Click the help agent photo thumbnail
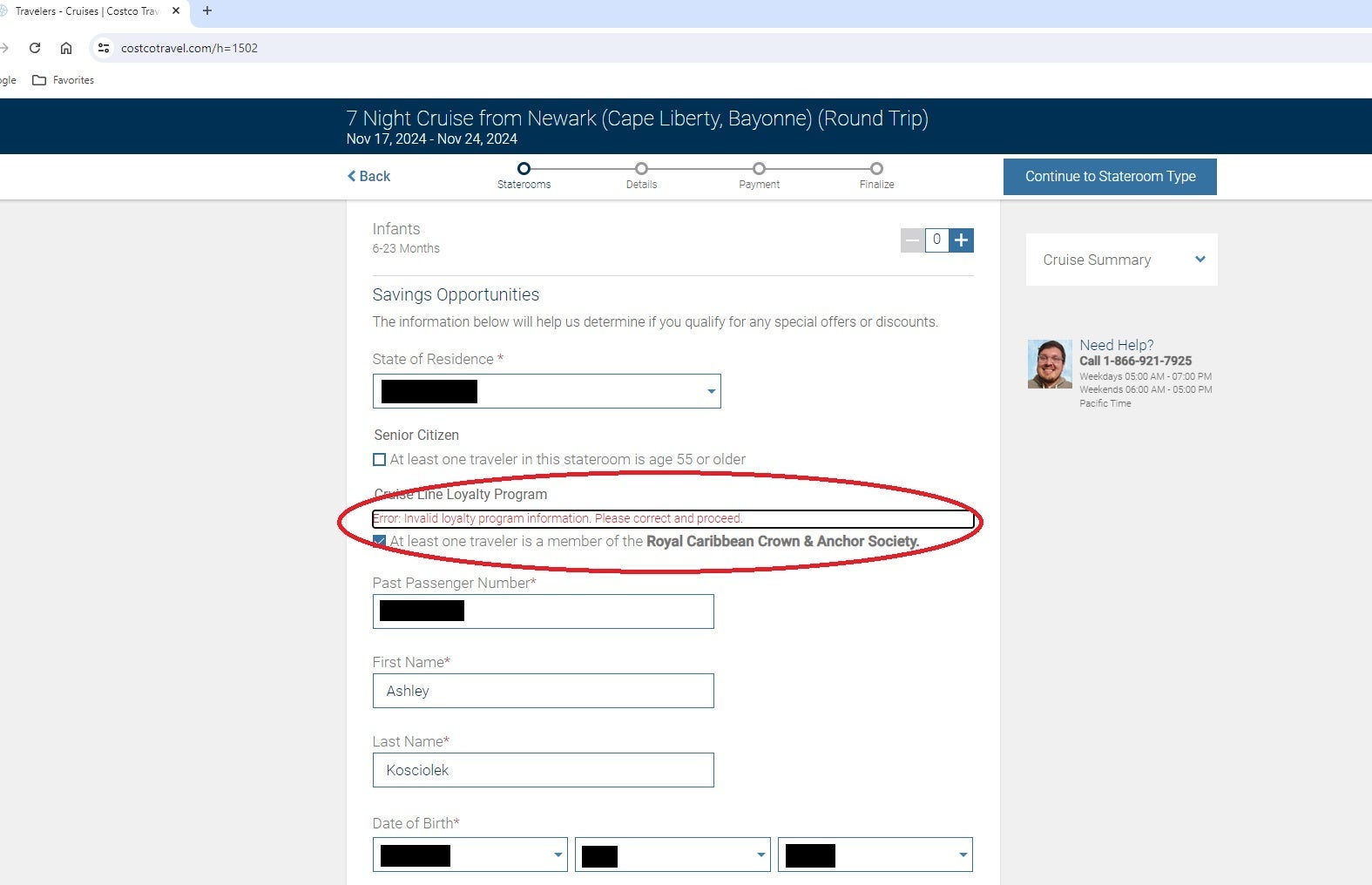The image size is (1372, 885). (x=1050, y=364)
